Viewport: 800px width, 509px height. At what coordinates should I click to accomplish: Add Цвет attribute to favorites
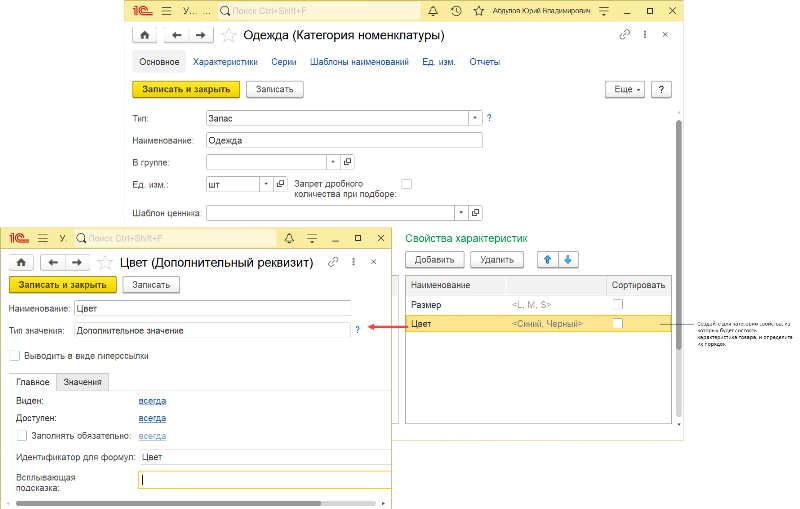(105, 263)
